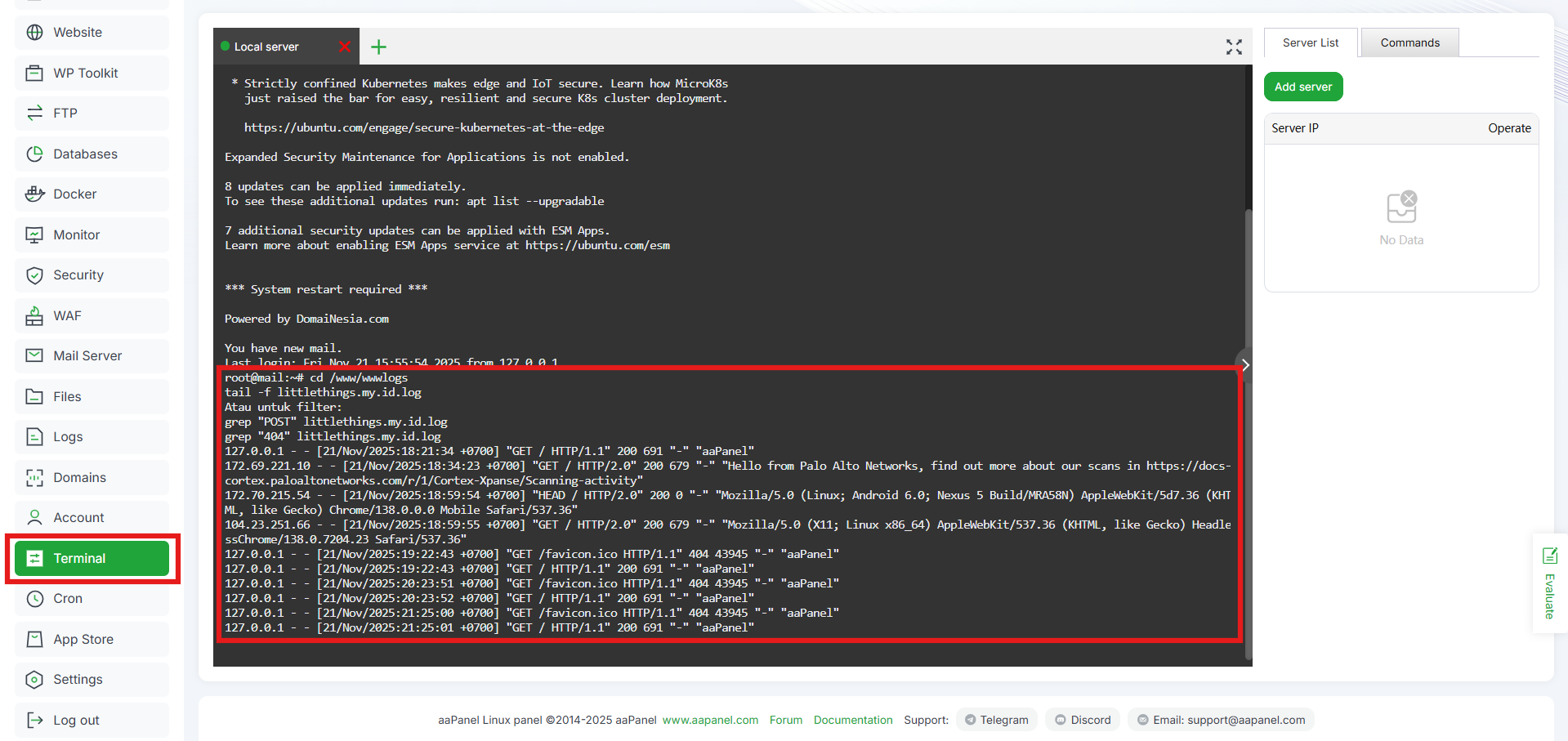Toggle fullscreen for the terminal

point(1234,47)
